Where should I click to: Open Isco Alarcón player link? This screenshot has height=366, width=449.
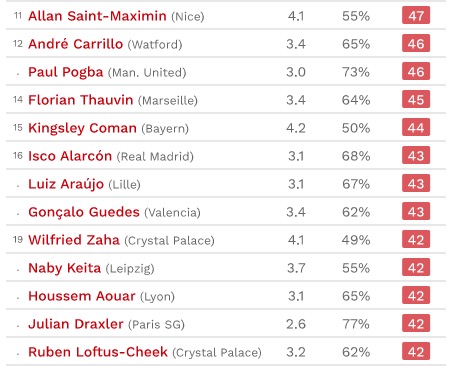[70, 156]
